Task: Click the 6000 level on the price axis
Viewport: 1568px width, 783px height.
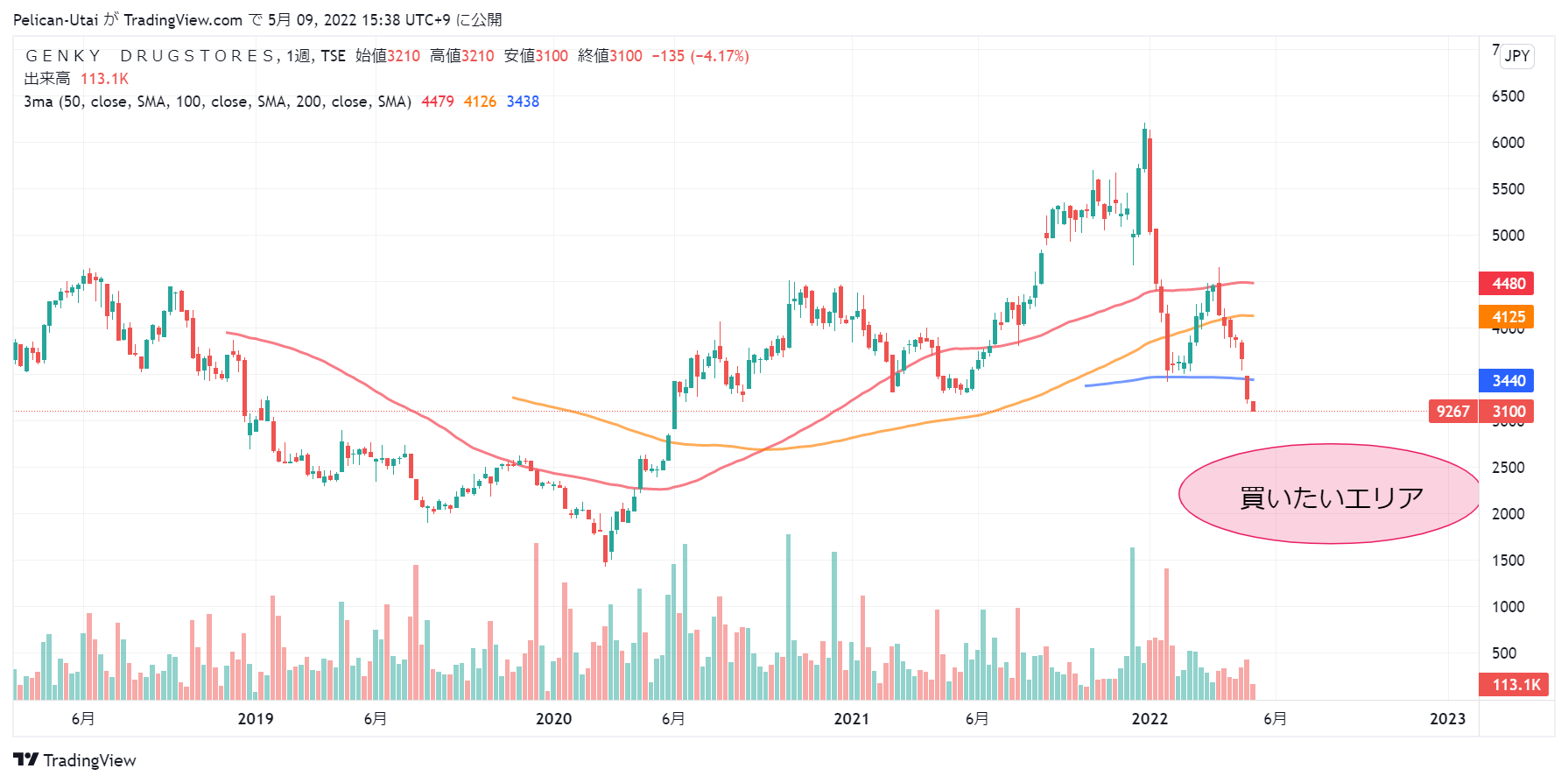Action: coord(1508,143)
